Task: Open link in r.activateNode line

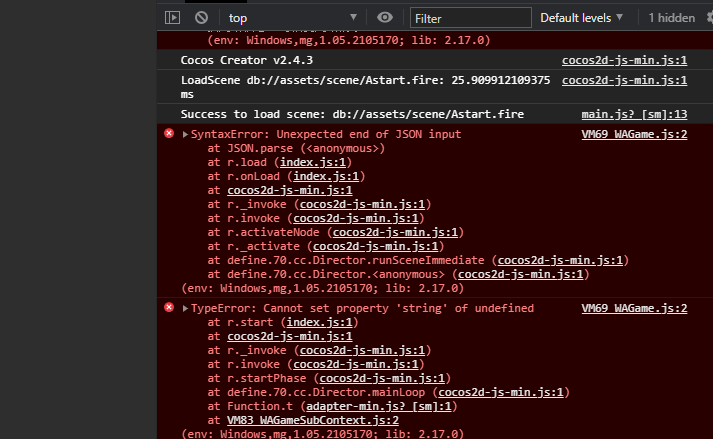Action: (x=395, y=232)
